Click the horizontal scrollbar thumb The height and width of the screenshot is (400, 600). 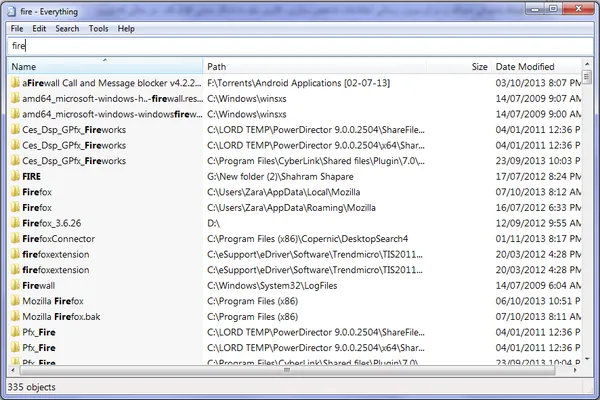pos(287,370)
